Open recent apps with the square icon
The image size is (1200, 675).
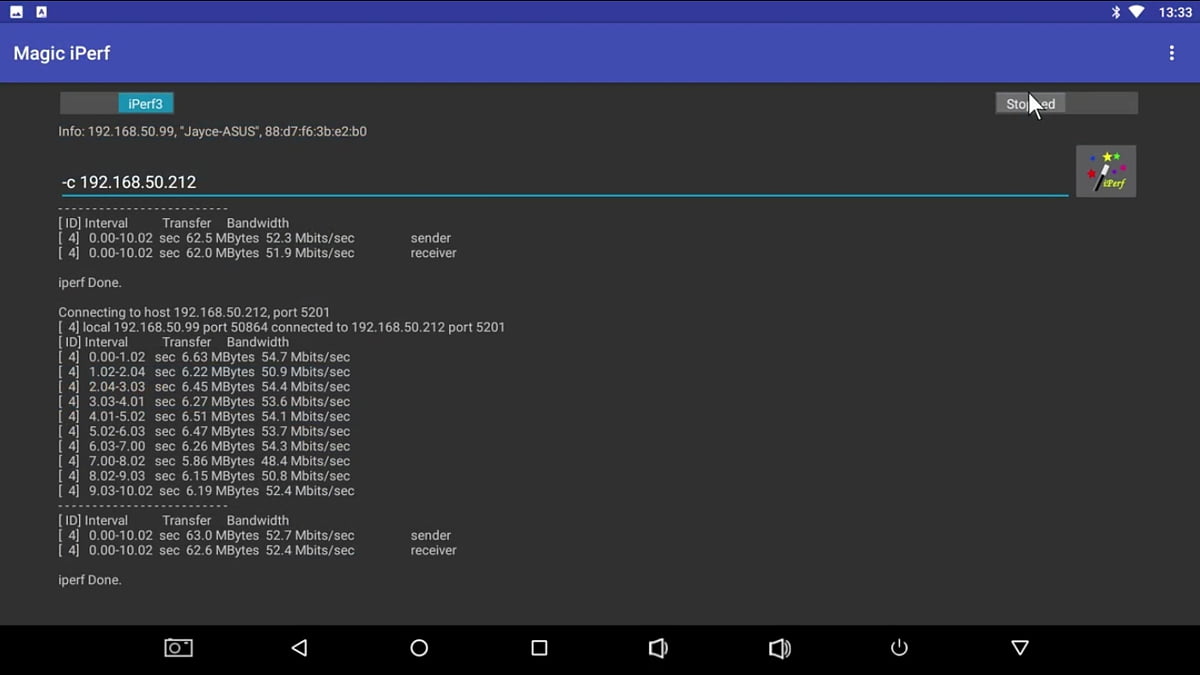538,647
